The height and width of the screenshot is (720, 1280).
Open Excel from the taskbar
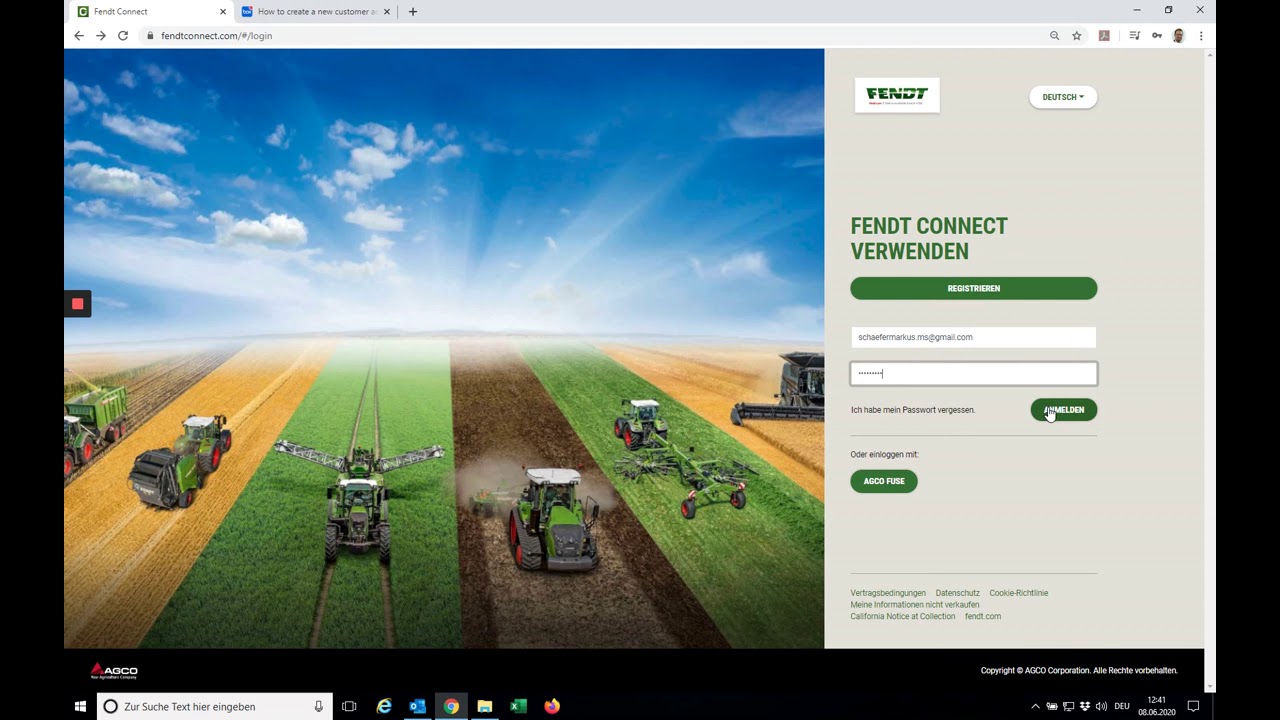click(518, 706)
